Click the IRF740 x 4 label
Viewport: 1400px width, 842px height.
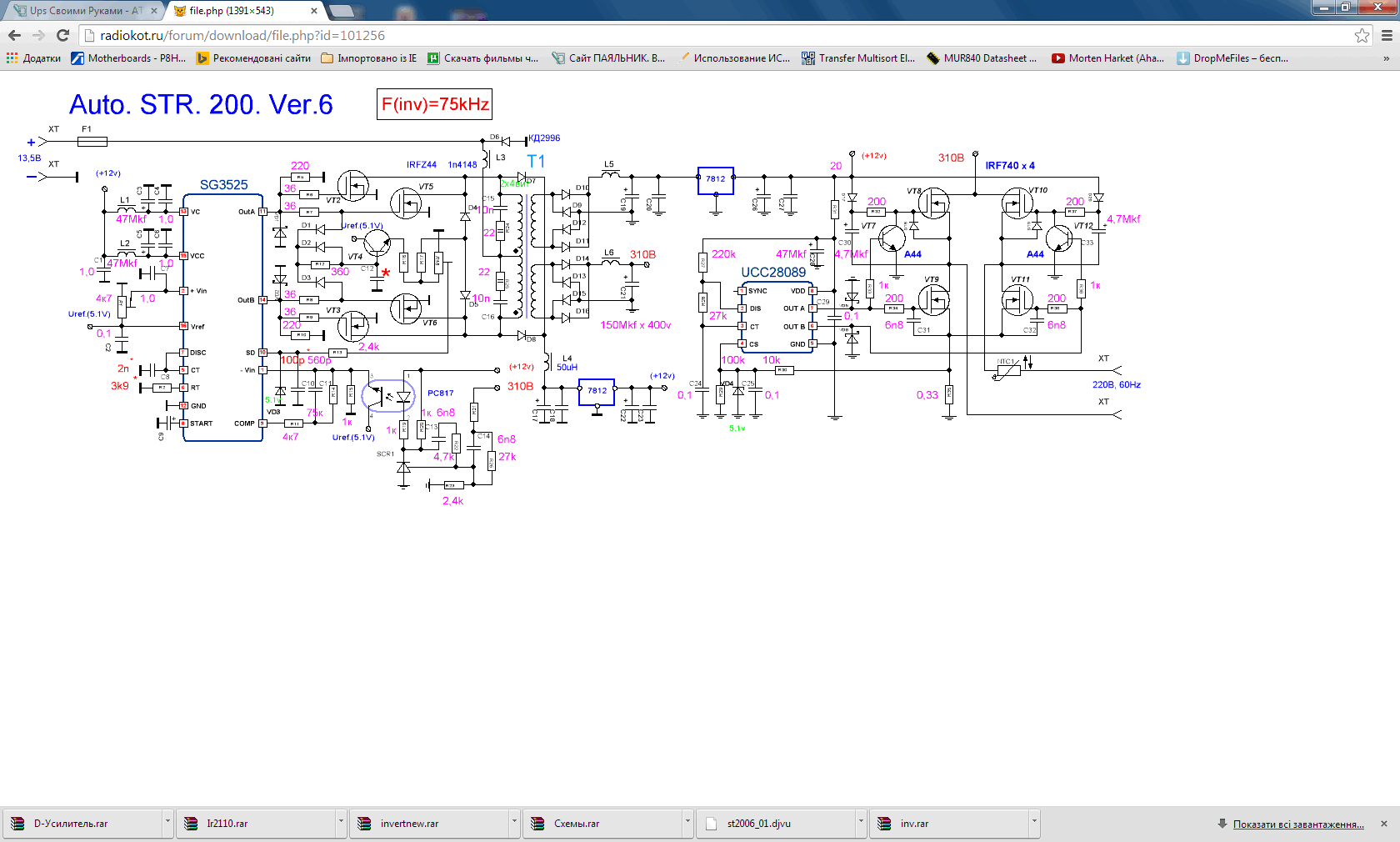[1010, 166]
